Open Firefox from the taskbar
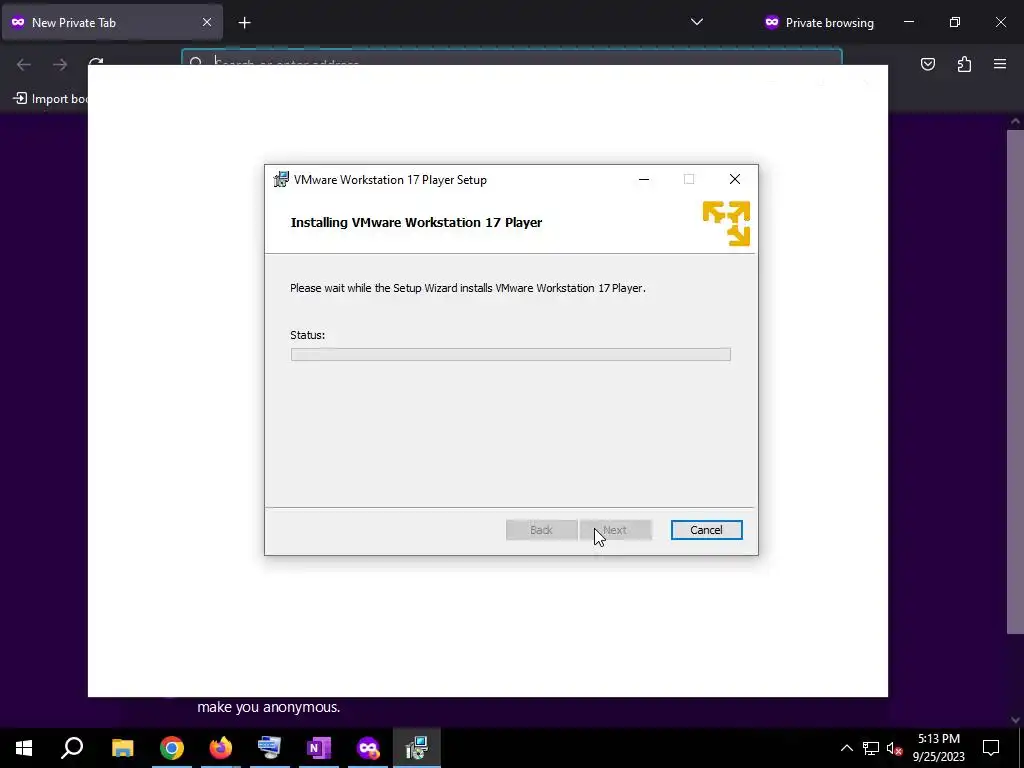Screen dimensions: 1024x768 (221, 748)
